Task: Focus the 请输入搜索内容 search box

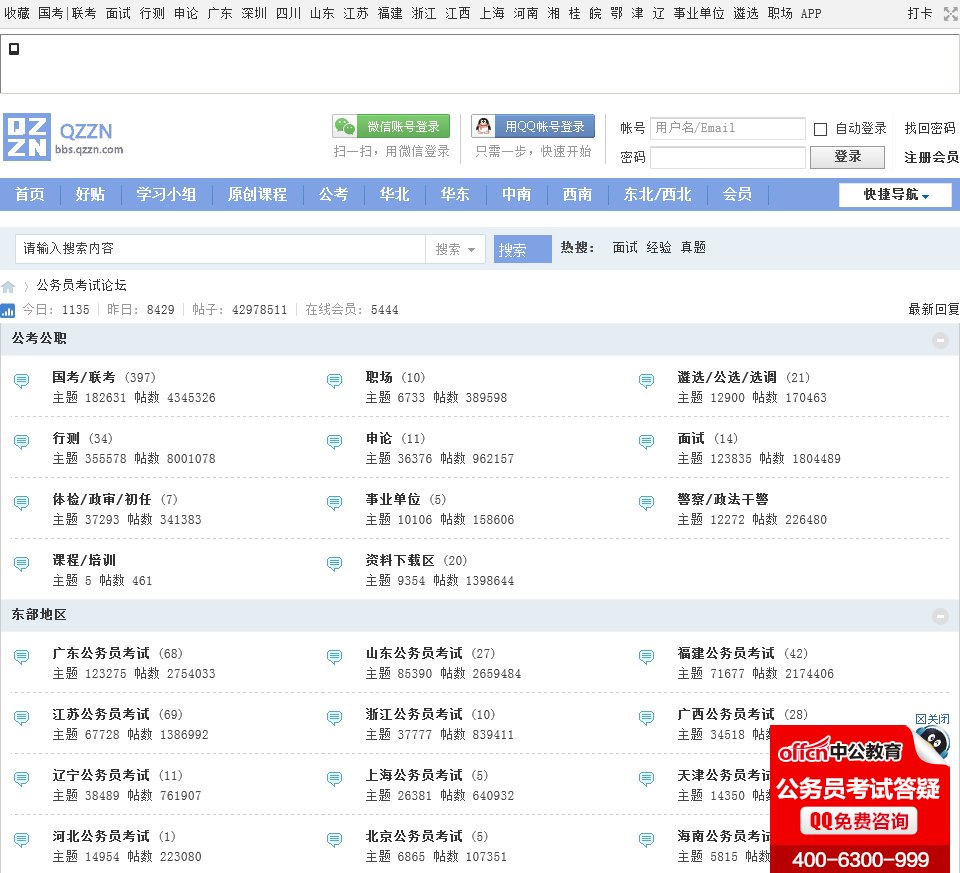Action: coord(220,249)
